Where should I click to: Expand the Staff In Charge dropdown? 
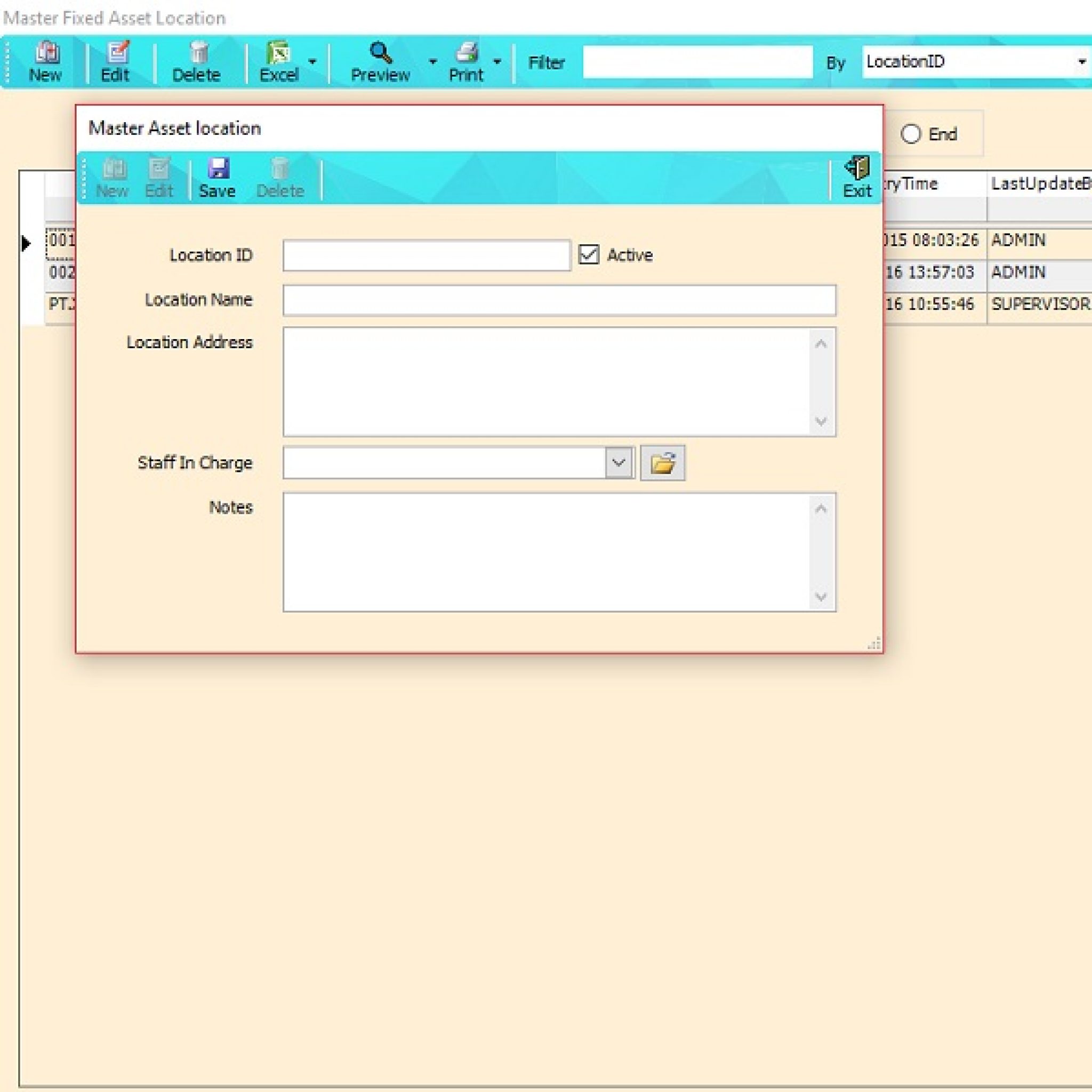[619, 463]
